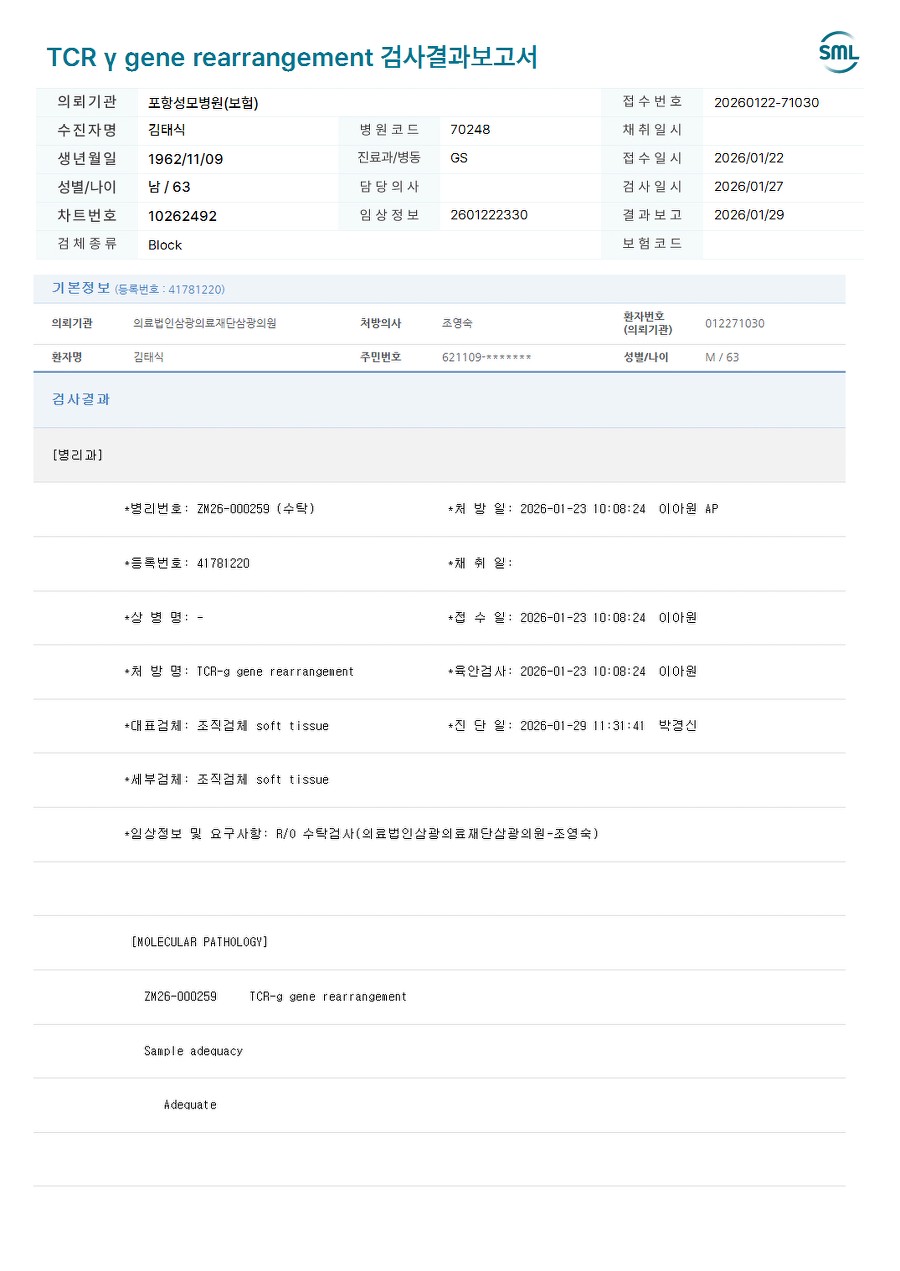Select the ZM26-000259 TCR-g gene rearrangement result line
Viewport: 900px width, 1271px height.
275,996
